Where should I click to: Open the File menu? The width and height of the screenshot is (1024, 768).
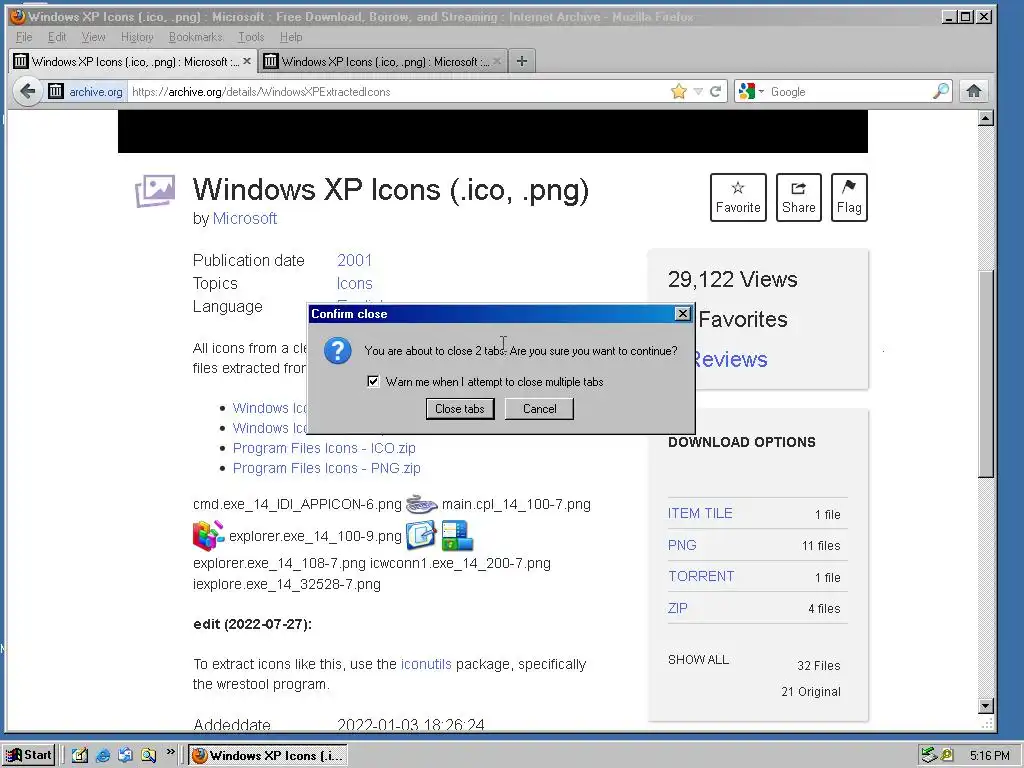point(24,37)
